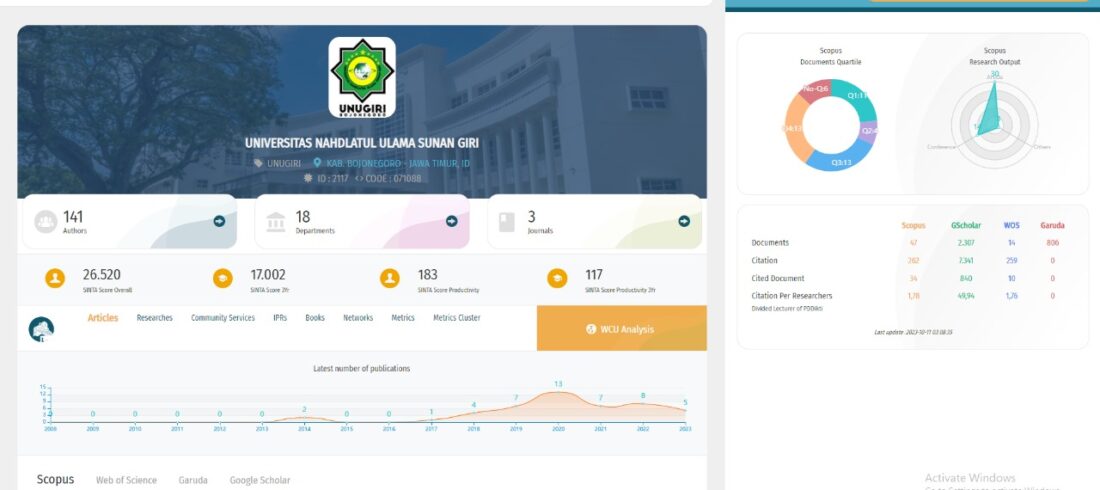
Task: Click the 2022 data point labeled 8
Action: [643, 403]
